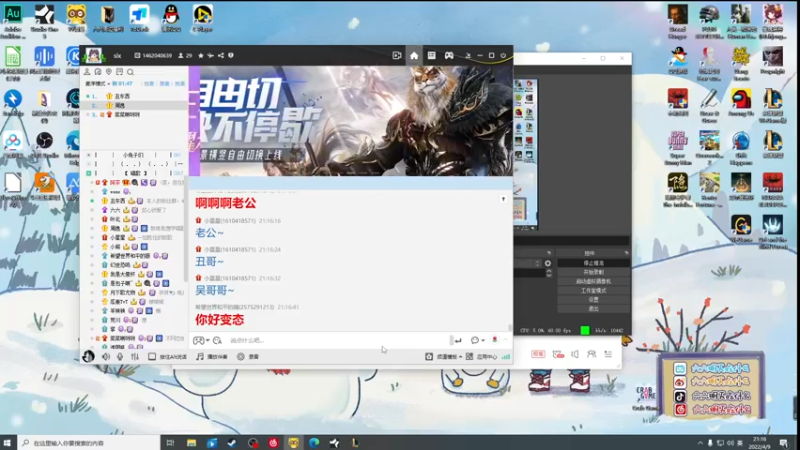Open the audio mixer sliders icon
Image resolution: width=800 pixels, height=450 pixels.
tap(135, 357)
